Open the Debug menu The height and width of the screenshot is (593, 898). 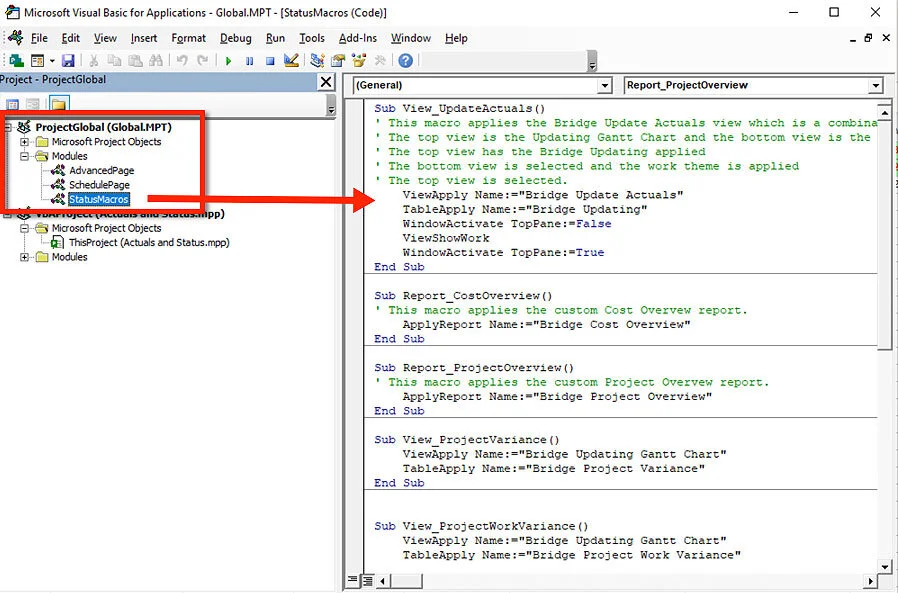click(x=235, y=38)
